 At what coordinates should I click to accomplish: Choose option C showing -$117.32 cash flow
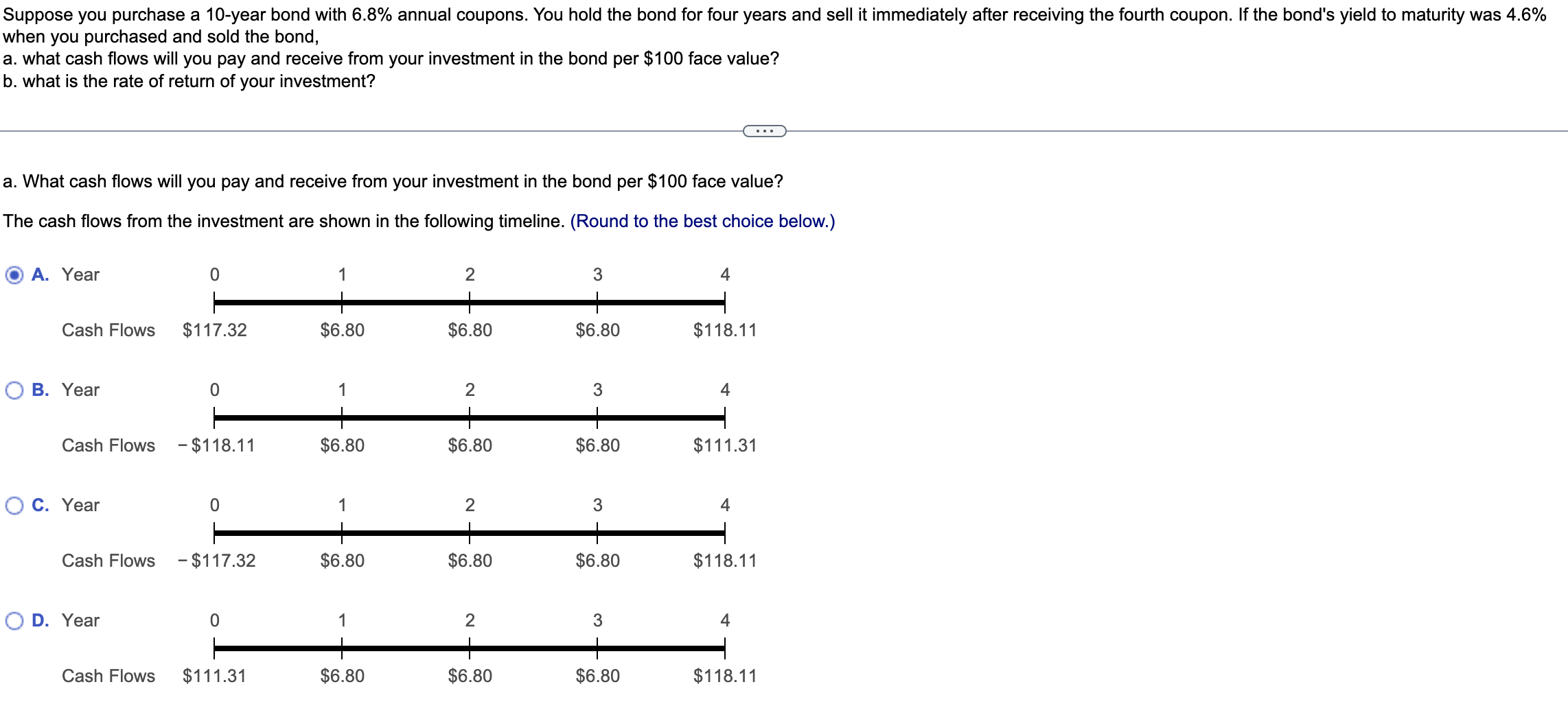[x=14, y=506]
